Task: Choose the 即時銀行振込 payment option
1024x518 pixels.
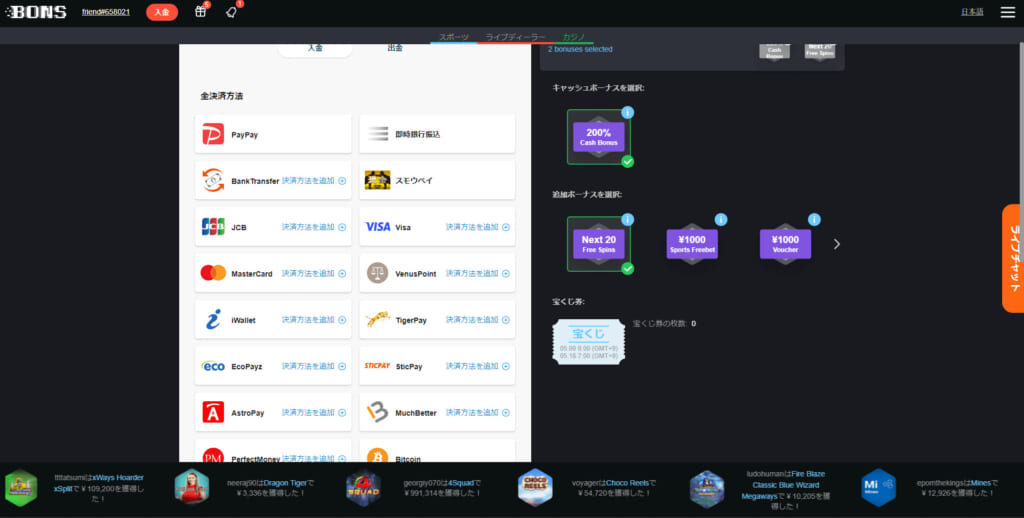Action: 437,134
